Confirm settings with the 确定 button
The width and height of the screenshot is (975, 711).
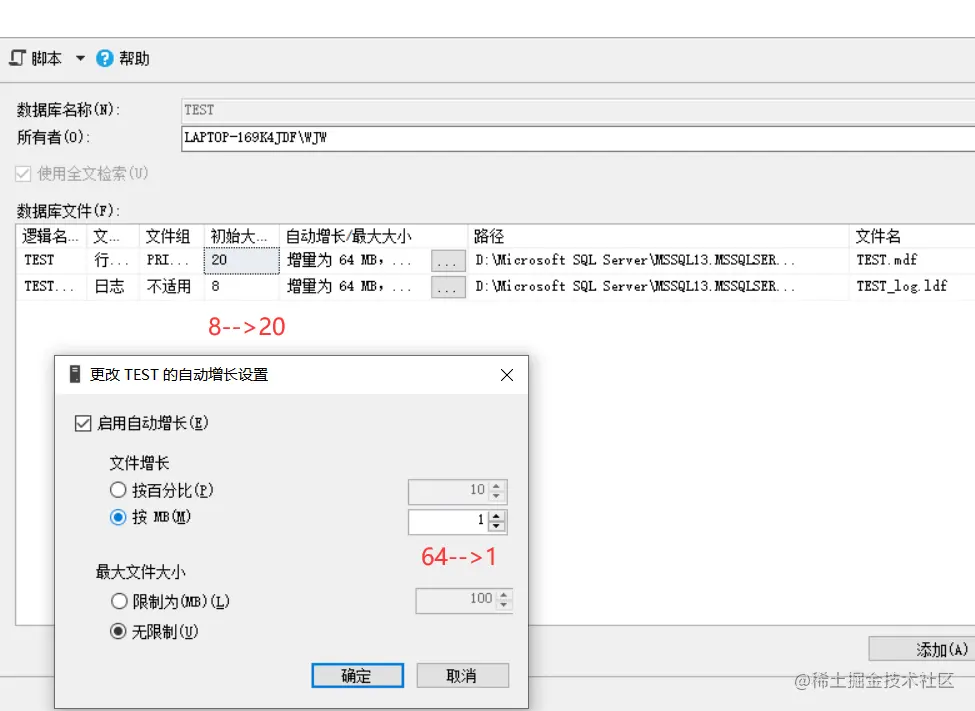[357, 675]
